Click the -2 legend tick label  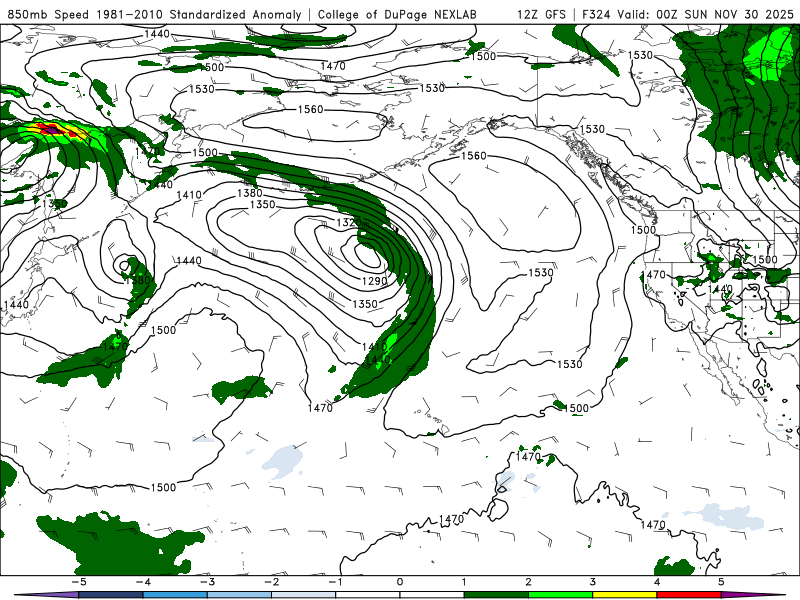coord(271,582)
